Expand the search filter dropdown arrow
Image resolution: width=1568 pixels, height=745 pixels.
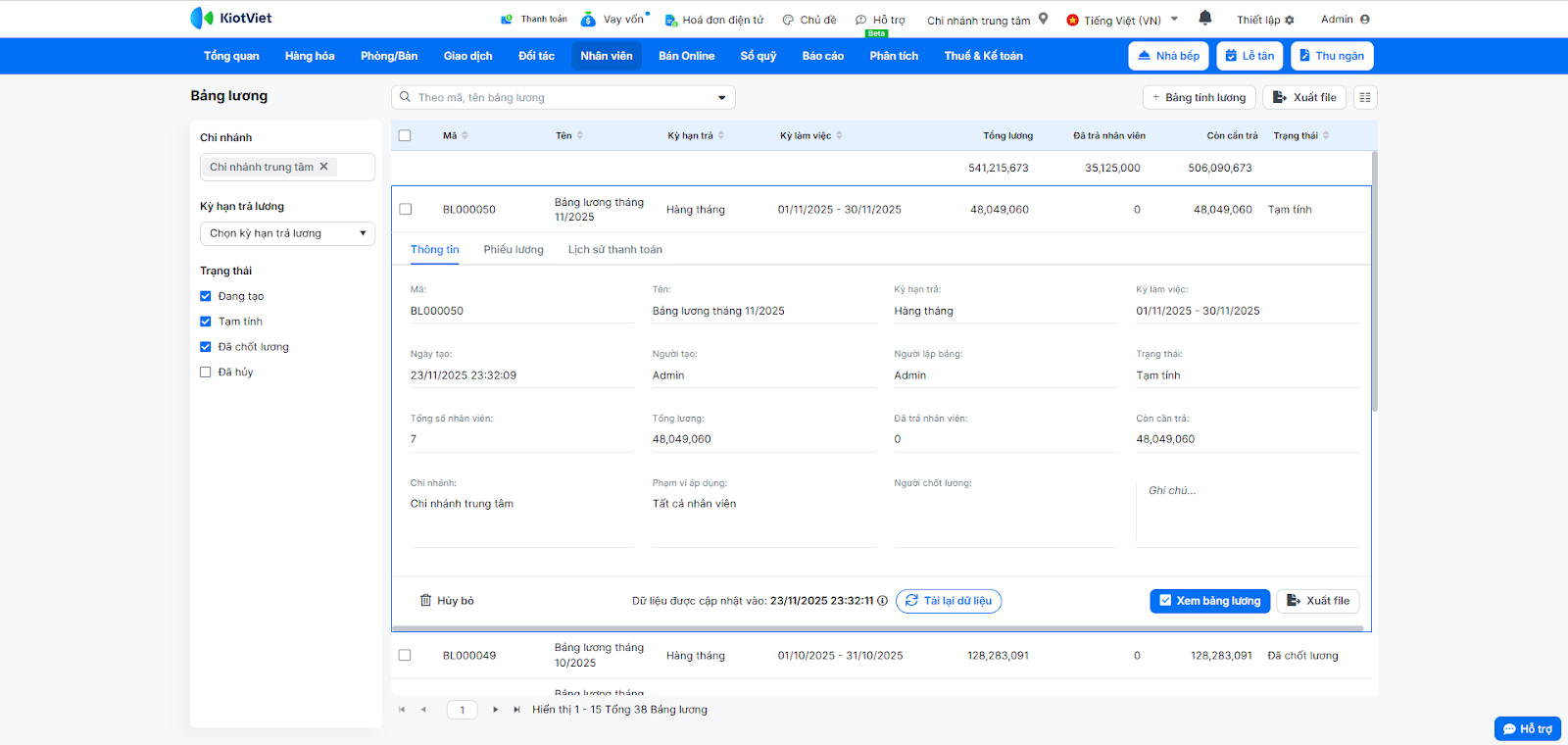(722, 97)
